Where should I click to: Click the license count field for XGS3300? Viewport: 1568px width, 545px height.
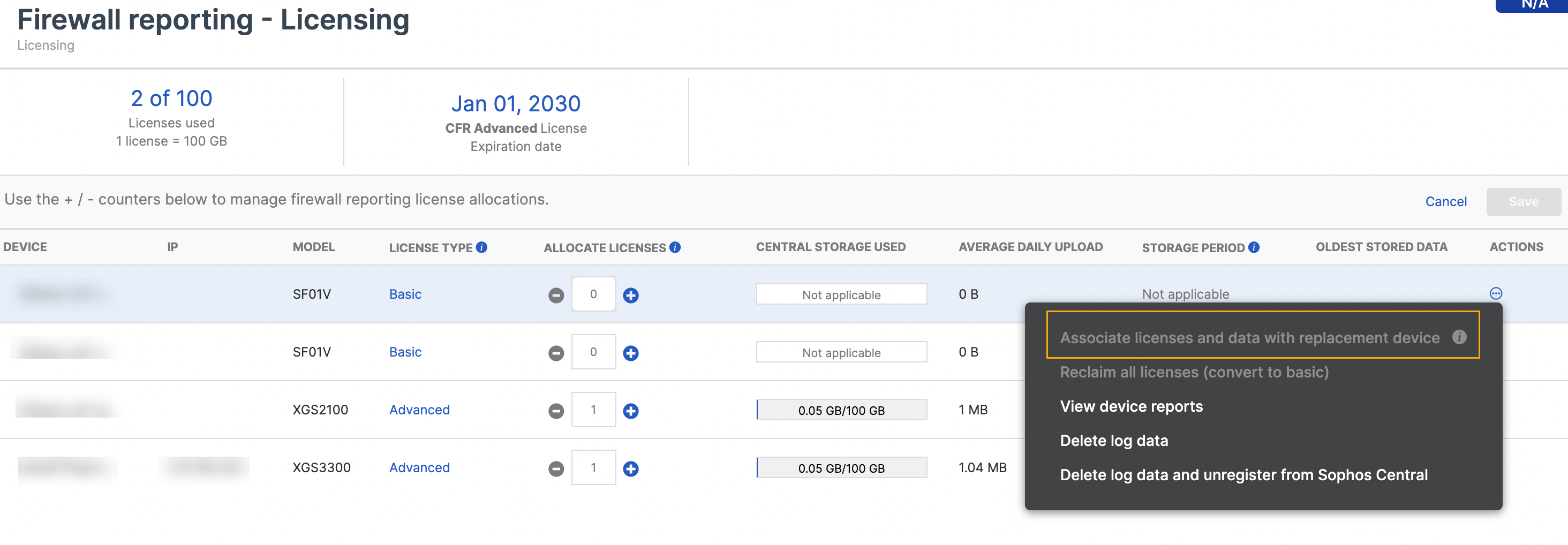click(593, 468)
